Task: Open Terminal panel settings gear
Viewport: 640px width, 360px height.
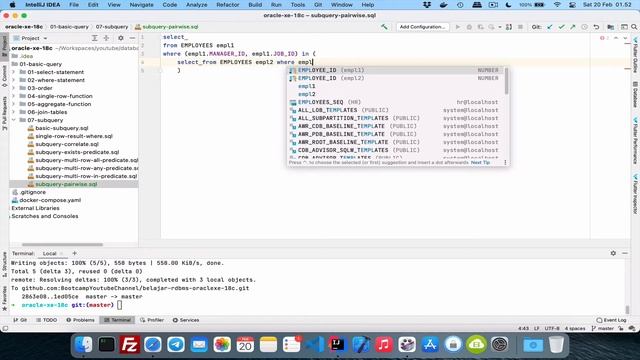Action: coord(613,253)
